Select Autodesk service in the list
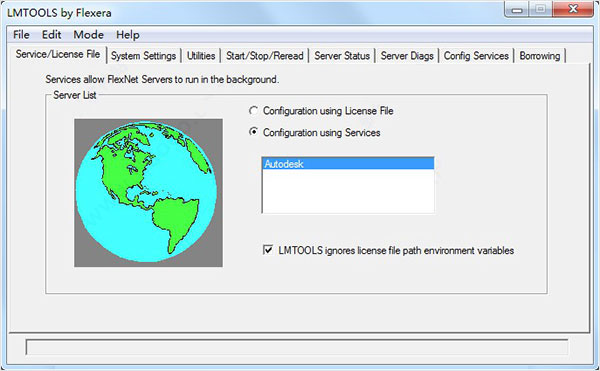Screen dimensions: 600x371 (348, 164)
